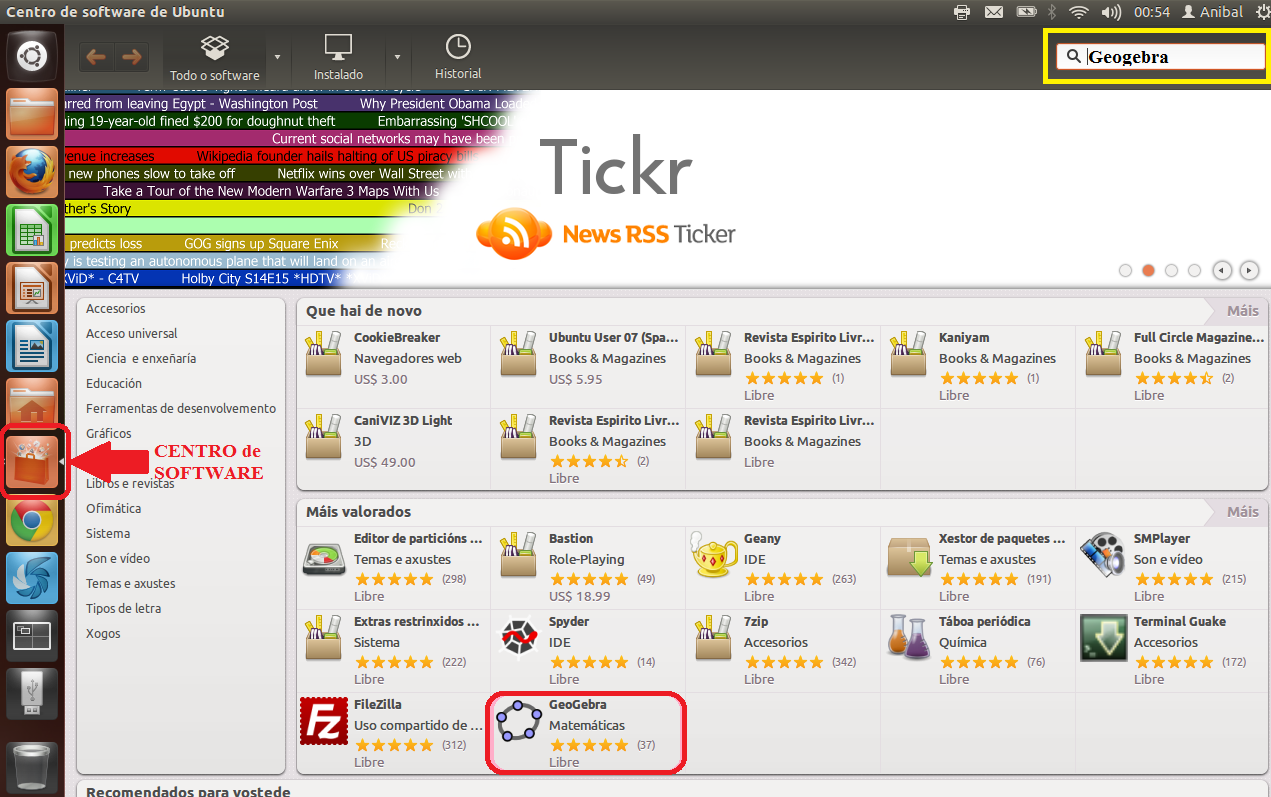Open the Anibal user menu

(x=1212, y=12)
